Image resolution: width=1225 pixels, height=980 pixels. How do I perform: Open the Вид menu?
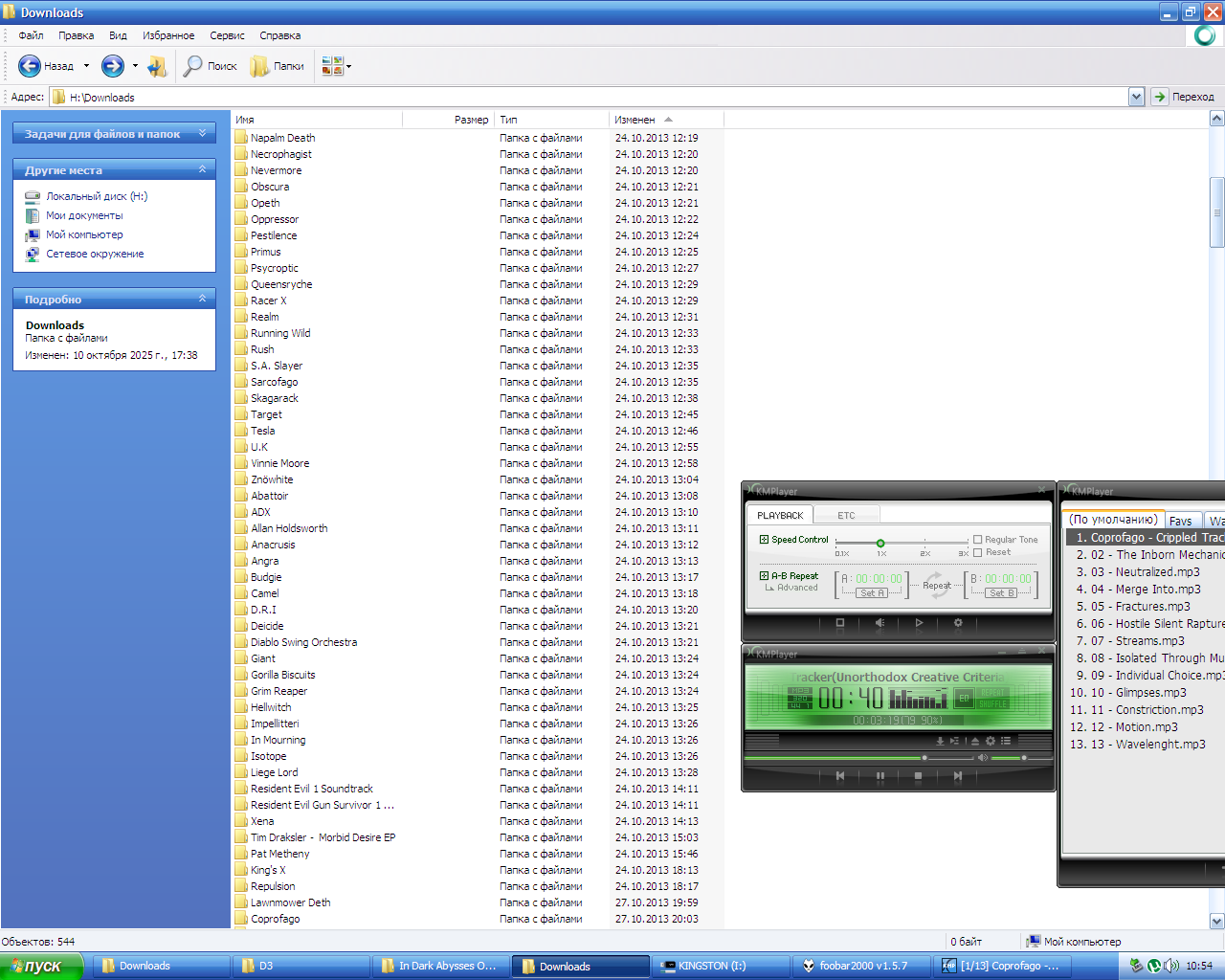coord(118,35)
